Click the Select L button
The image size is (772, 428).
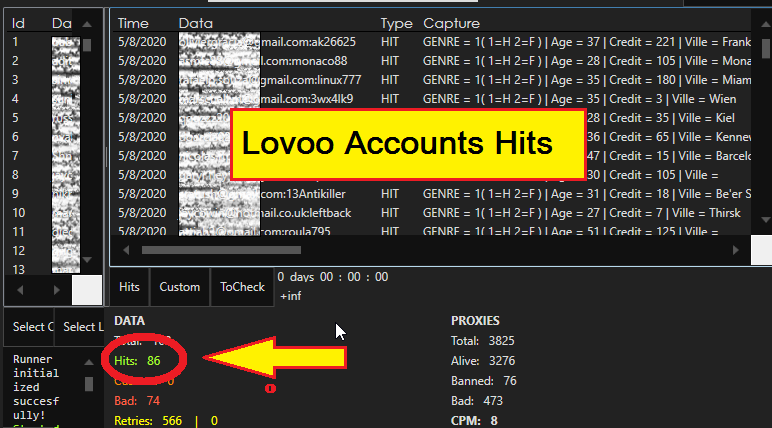click(79, 327)
